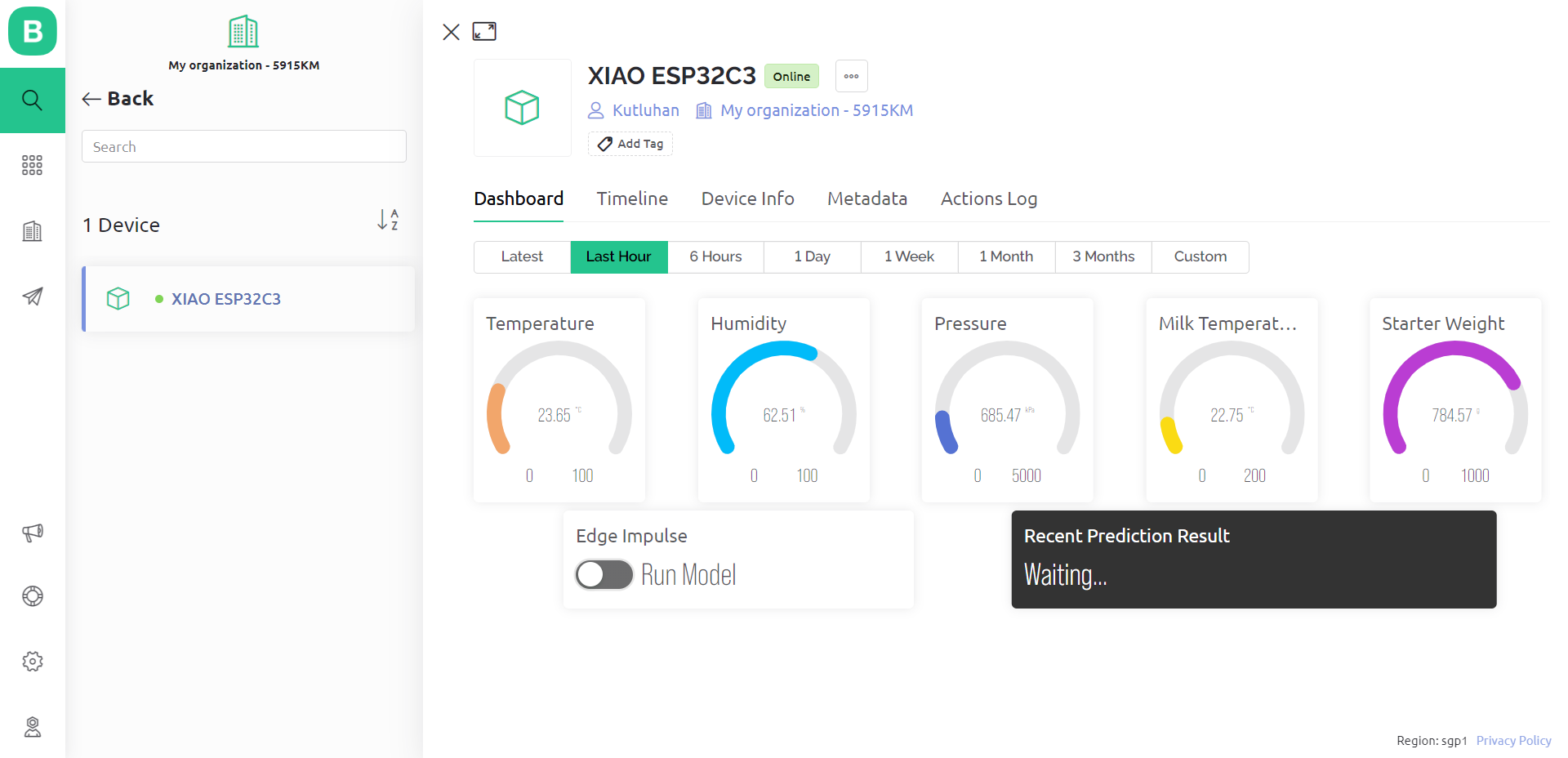Choose the Custom time range option
Screen dimensions: 1568x758
(x=1200, y=256)
